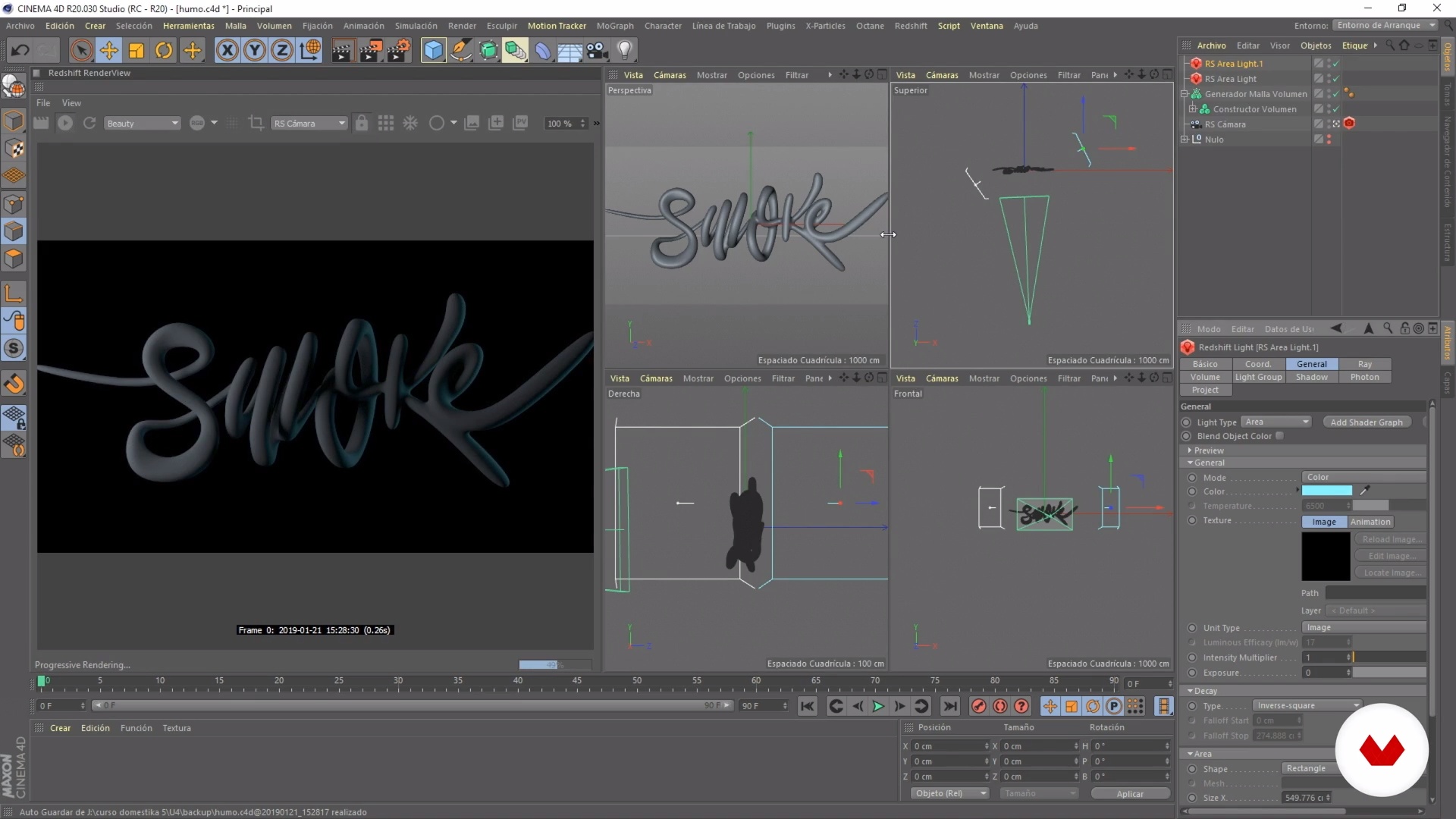Open the Cámaras menu in Perspectiva viewport
The width and height of the screenshot is (1456, 819).
pos(670,75)
